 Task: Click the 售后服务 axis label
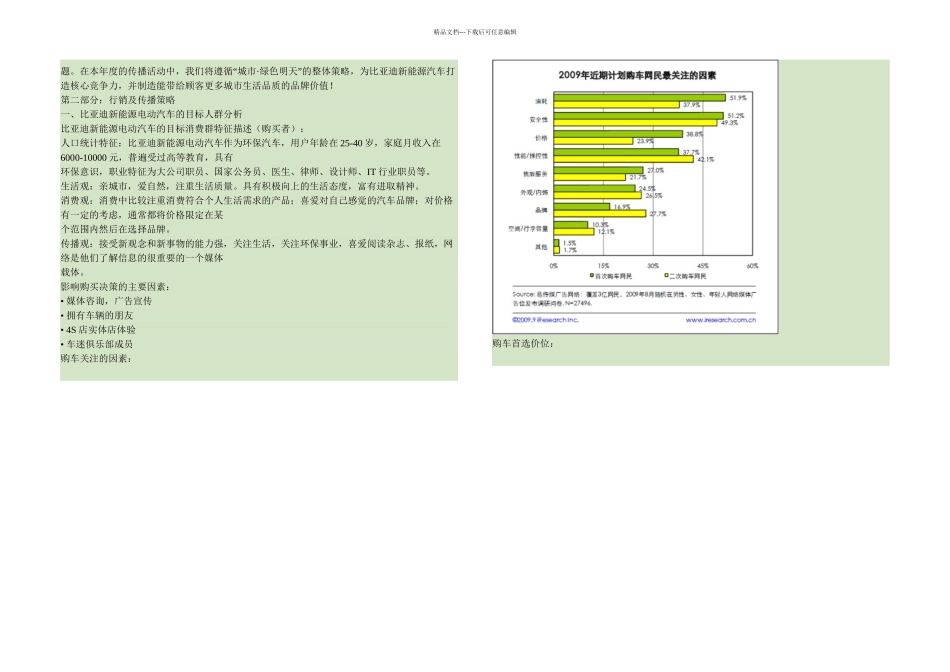[536, 174]
